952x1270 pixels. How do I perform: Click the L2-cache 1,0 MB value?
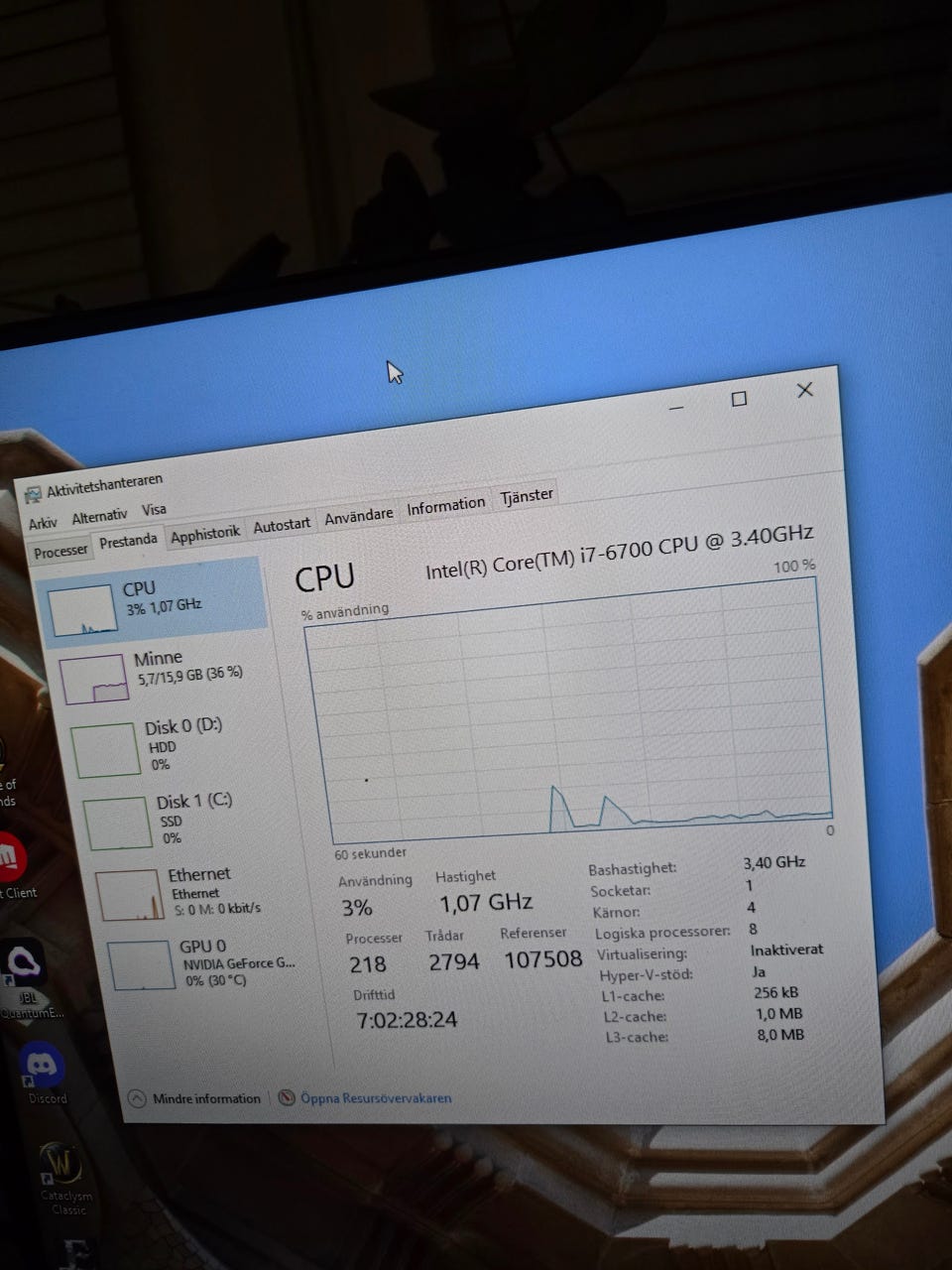(778, 1014)
